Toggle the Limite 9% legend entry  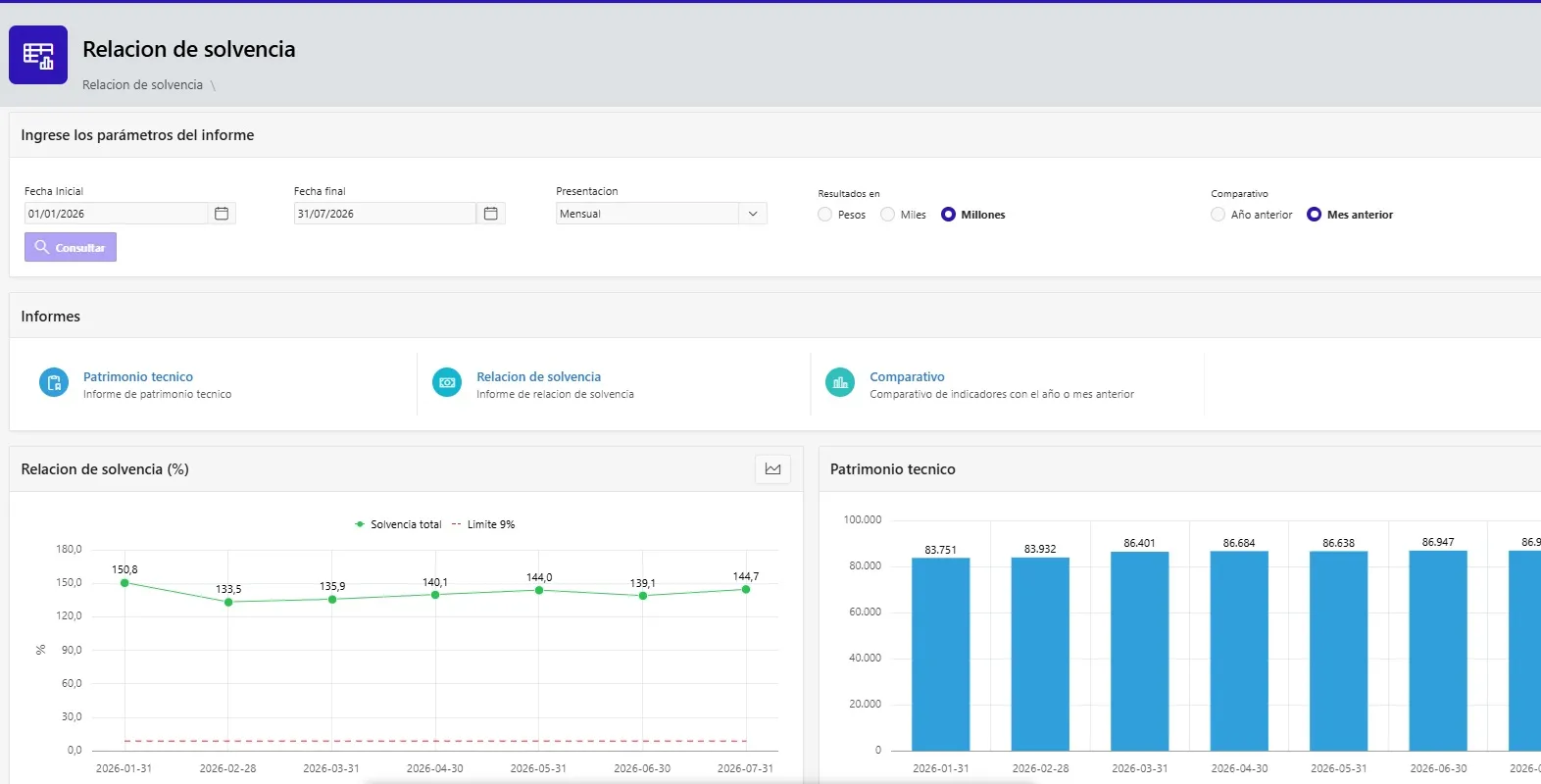click(x=483, y=524)
